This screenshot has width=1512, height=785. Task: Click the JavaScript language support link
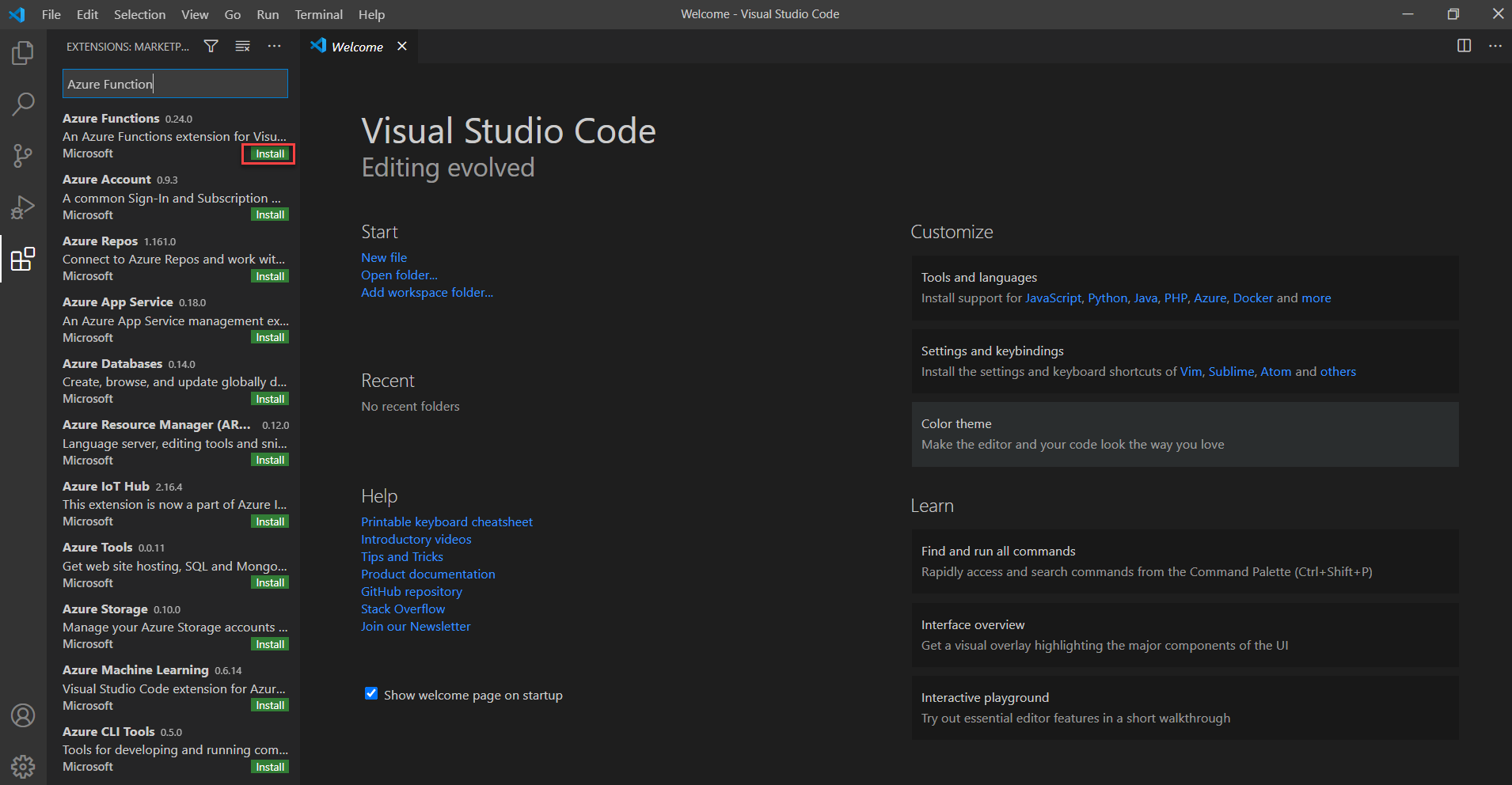tap(1053, 298)
